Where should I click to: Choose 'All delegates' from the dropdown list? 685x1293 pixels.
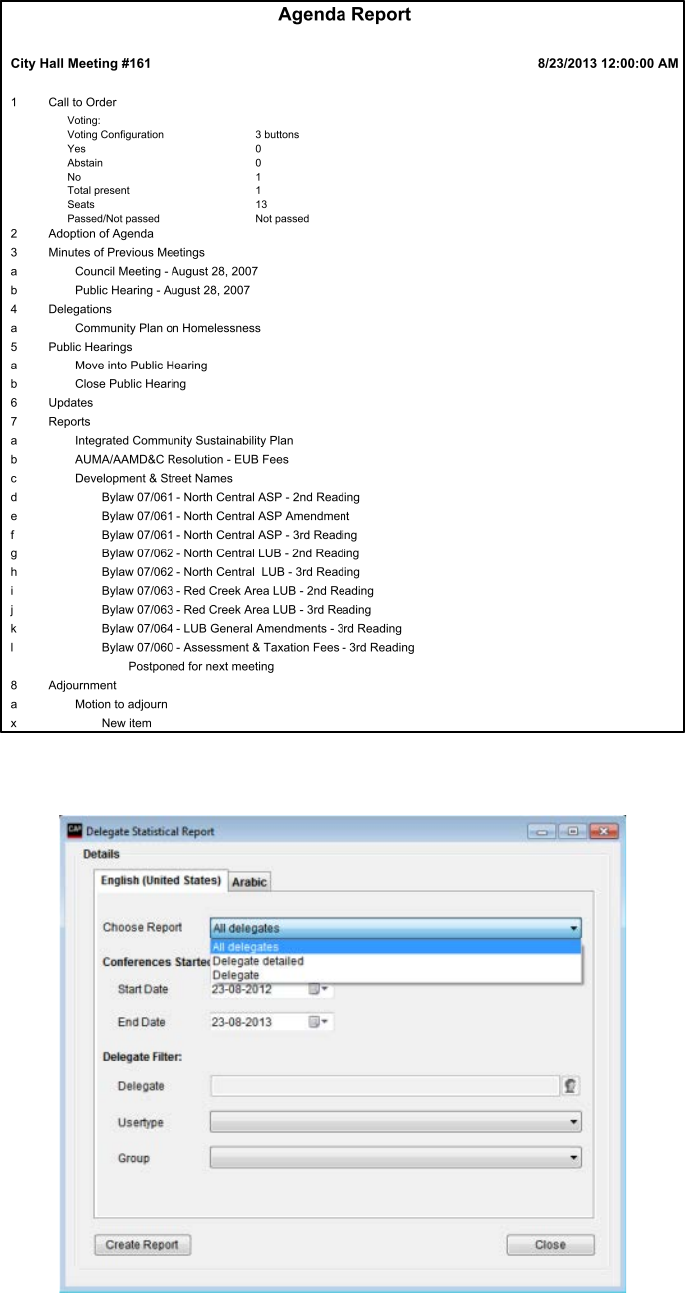pos(396,946)
